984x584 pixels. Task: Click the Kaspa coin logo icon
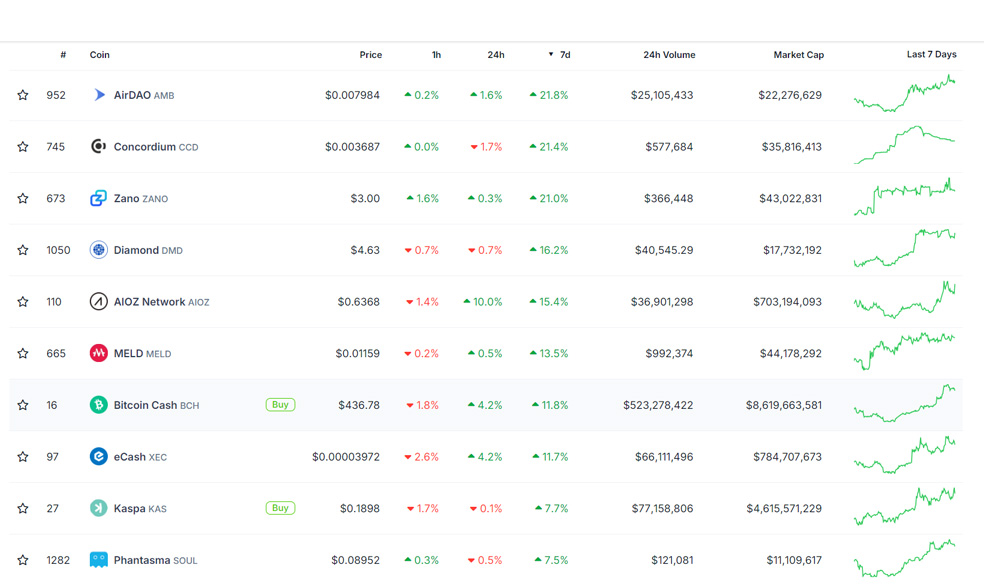tap(99, 508)
